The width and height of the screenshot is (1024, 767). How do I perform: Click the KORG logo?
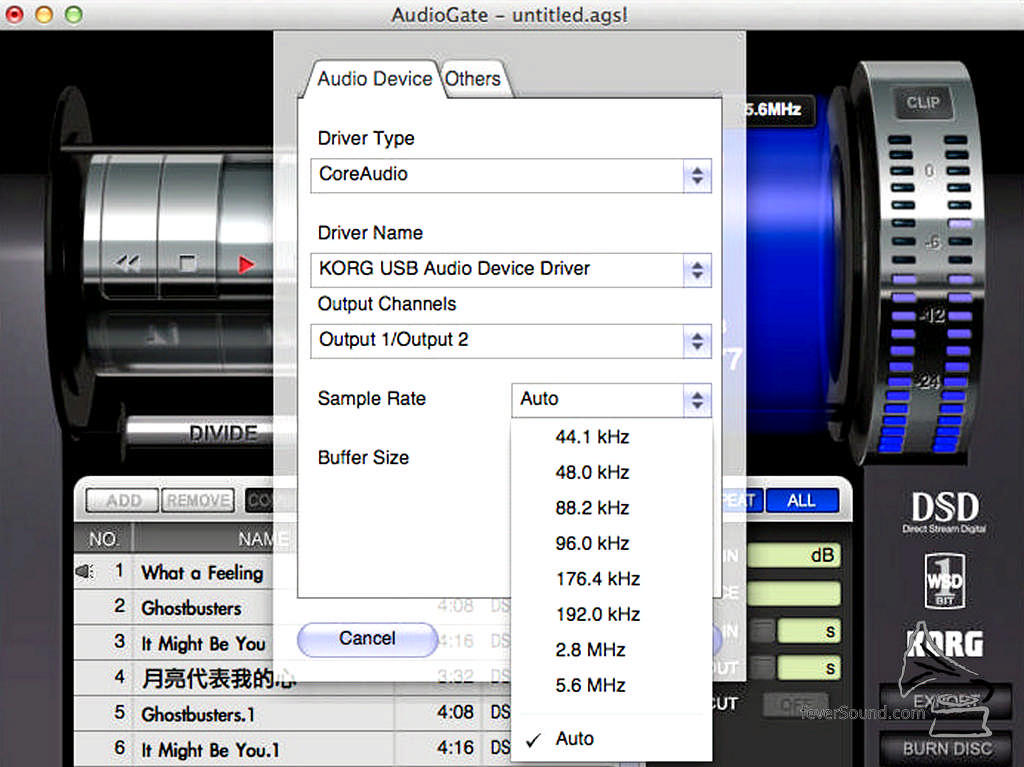point(945,644)
